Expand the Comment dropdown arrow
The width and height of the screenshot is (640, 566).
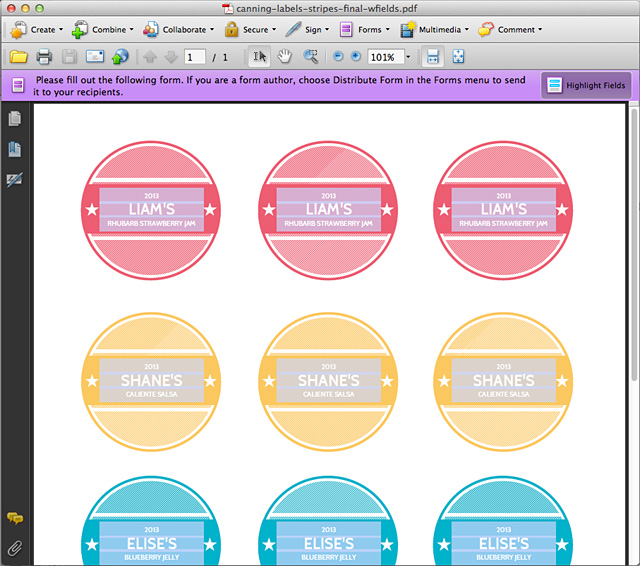pyautogui.click(x=540, y=29)
